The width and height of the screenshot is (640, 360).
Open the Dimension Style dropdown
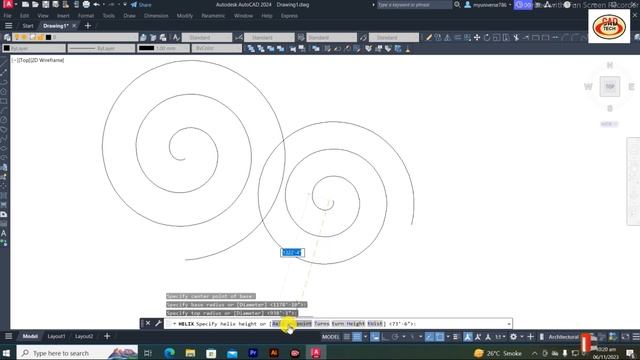269,37
